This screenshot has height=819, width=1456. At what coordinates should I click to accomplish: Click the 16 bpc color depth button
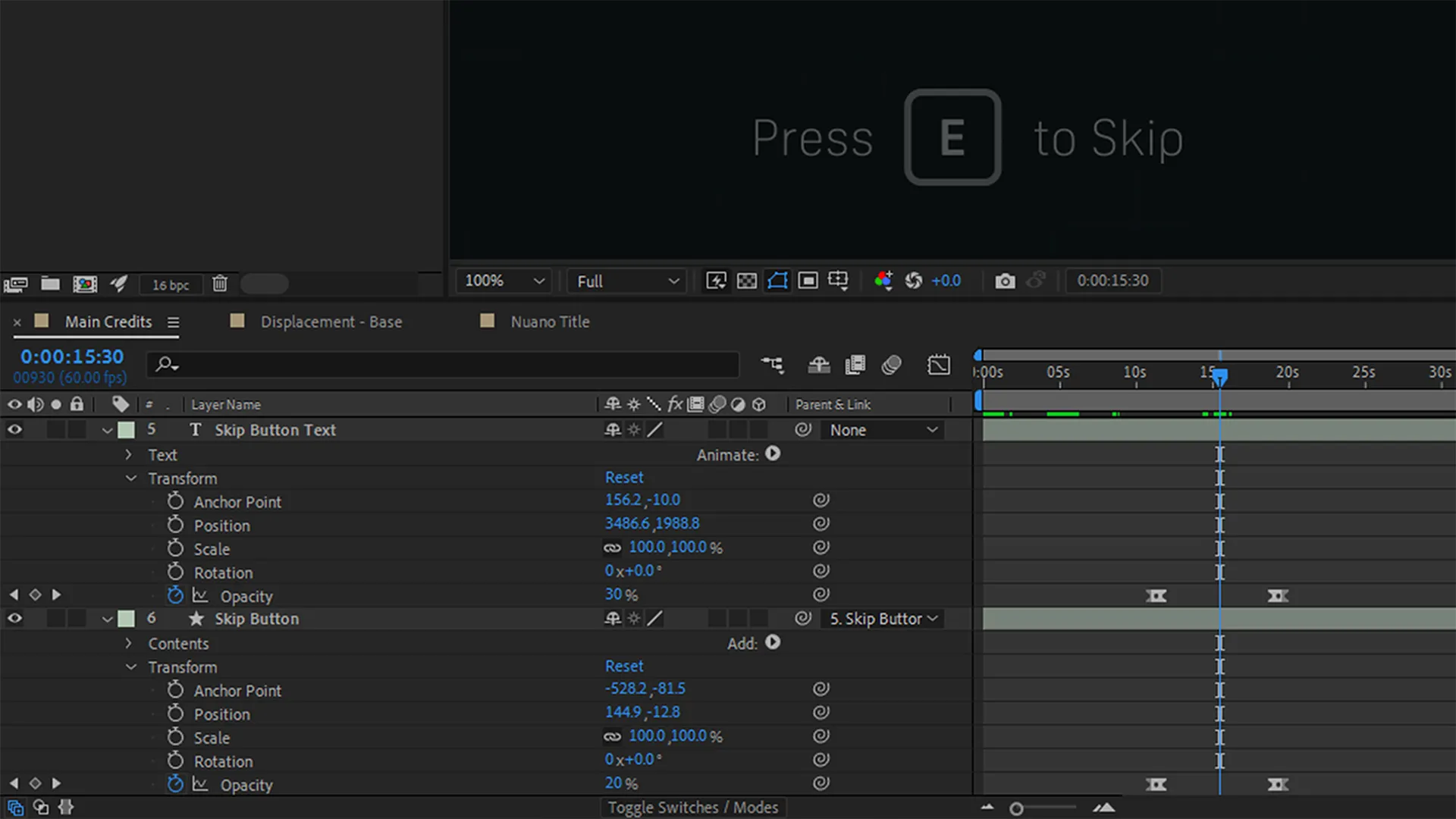tap(171, 285)
